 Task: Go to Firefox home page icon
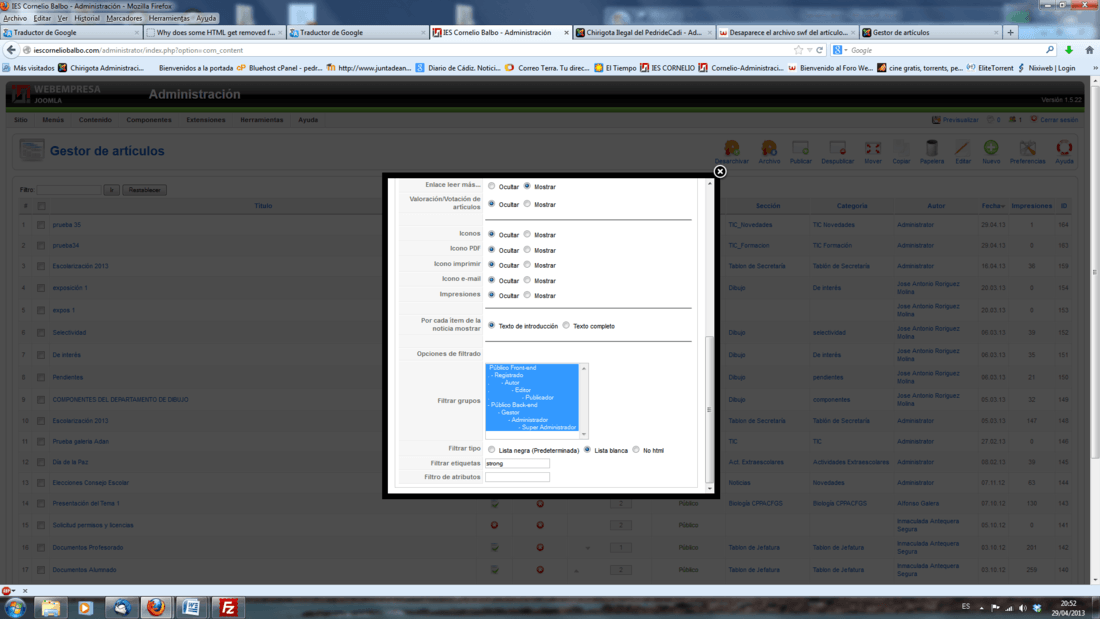pos(1089,50)
